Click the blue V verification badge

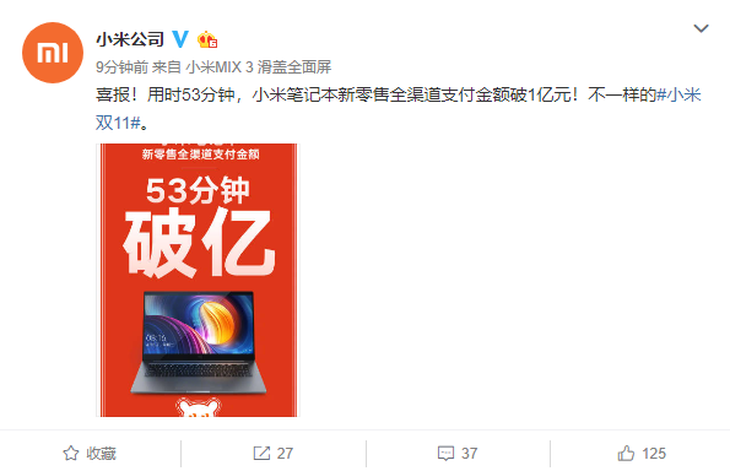pyautogui.click(x=181, y=39)
